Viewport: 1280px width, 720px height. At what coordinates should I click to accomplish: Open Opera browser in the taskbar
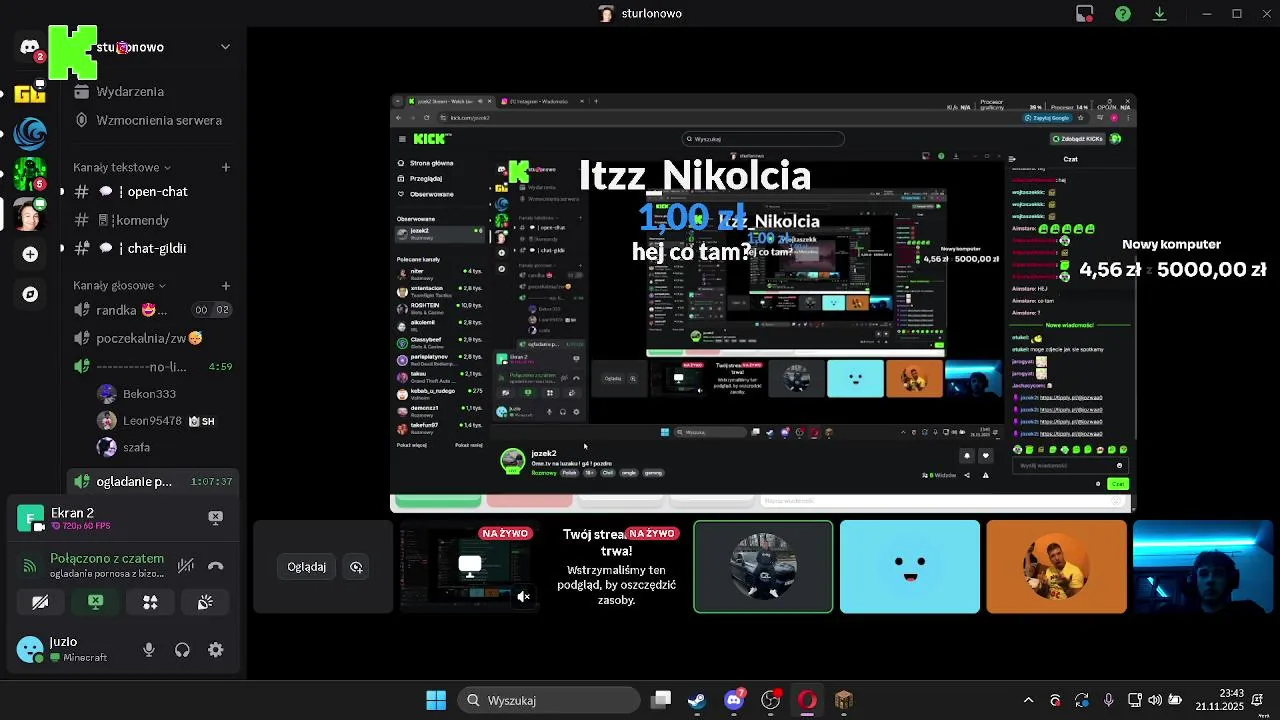coord(807,700)
